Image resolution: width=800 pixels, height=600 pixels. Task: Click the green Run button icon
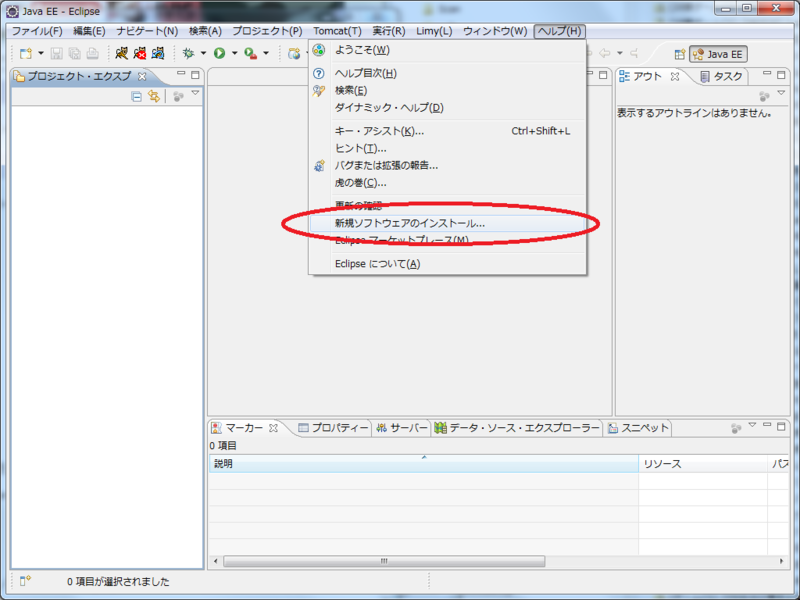click(x=219, y=53)
